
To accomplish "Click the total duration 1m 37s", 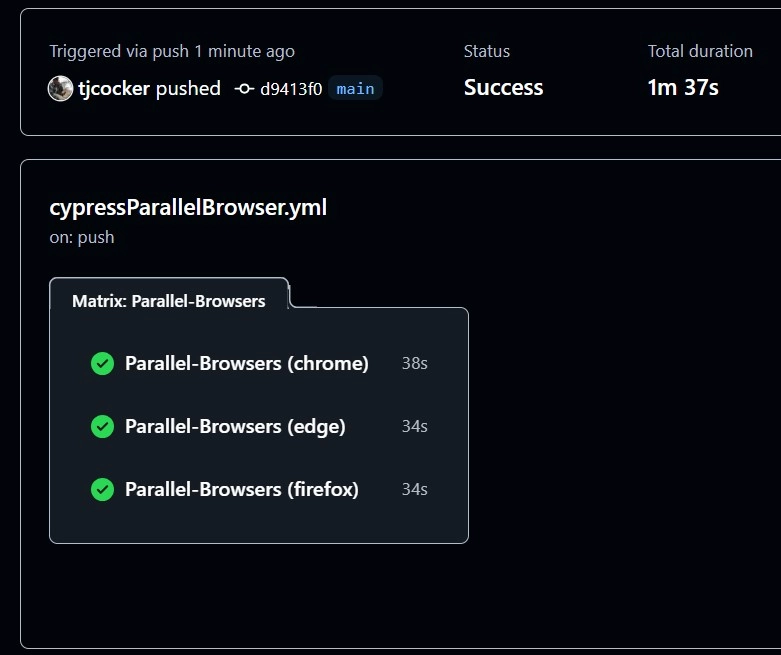I will coord(683,88).
